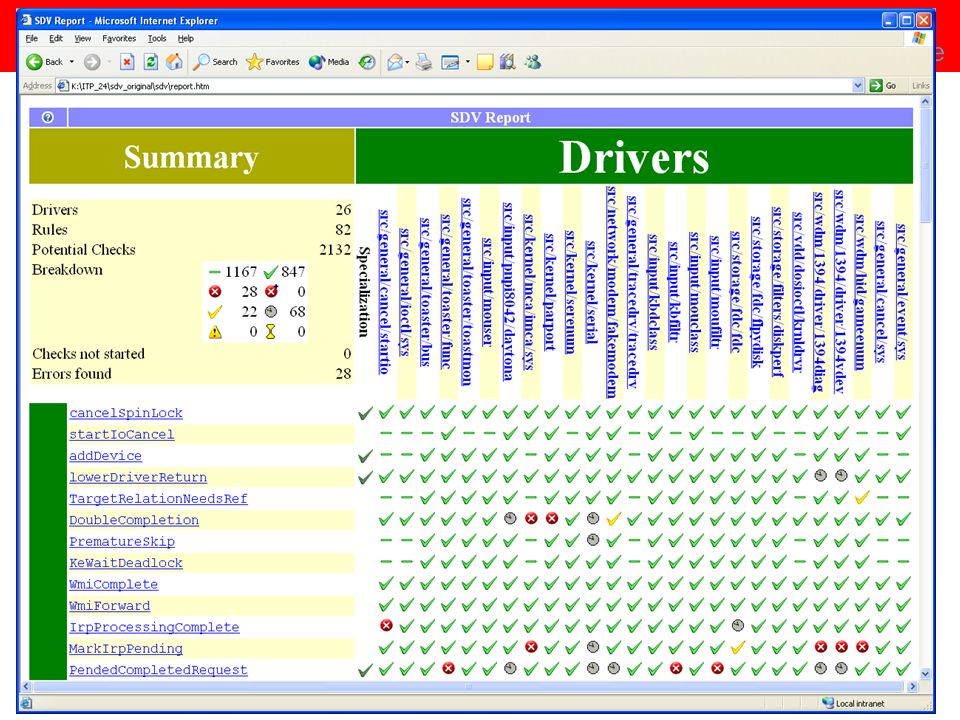This screenshot has height=720, width=960.
Task: Open the lowerDriverReturn rule link
Action: pyautogui.click(x=138, y=478)
